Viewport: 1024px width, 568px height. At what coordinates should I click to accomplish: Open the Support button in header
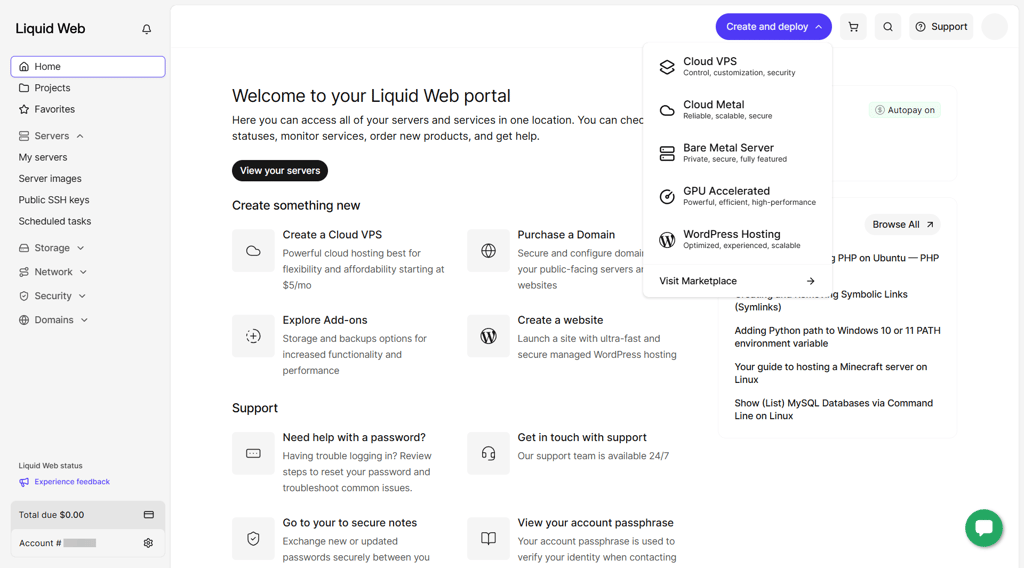coord(941,27)
